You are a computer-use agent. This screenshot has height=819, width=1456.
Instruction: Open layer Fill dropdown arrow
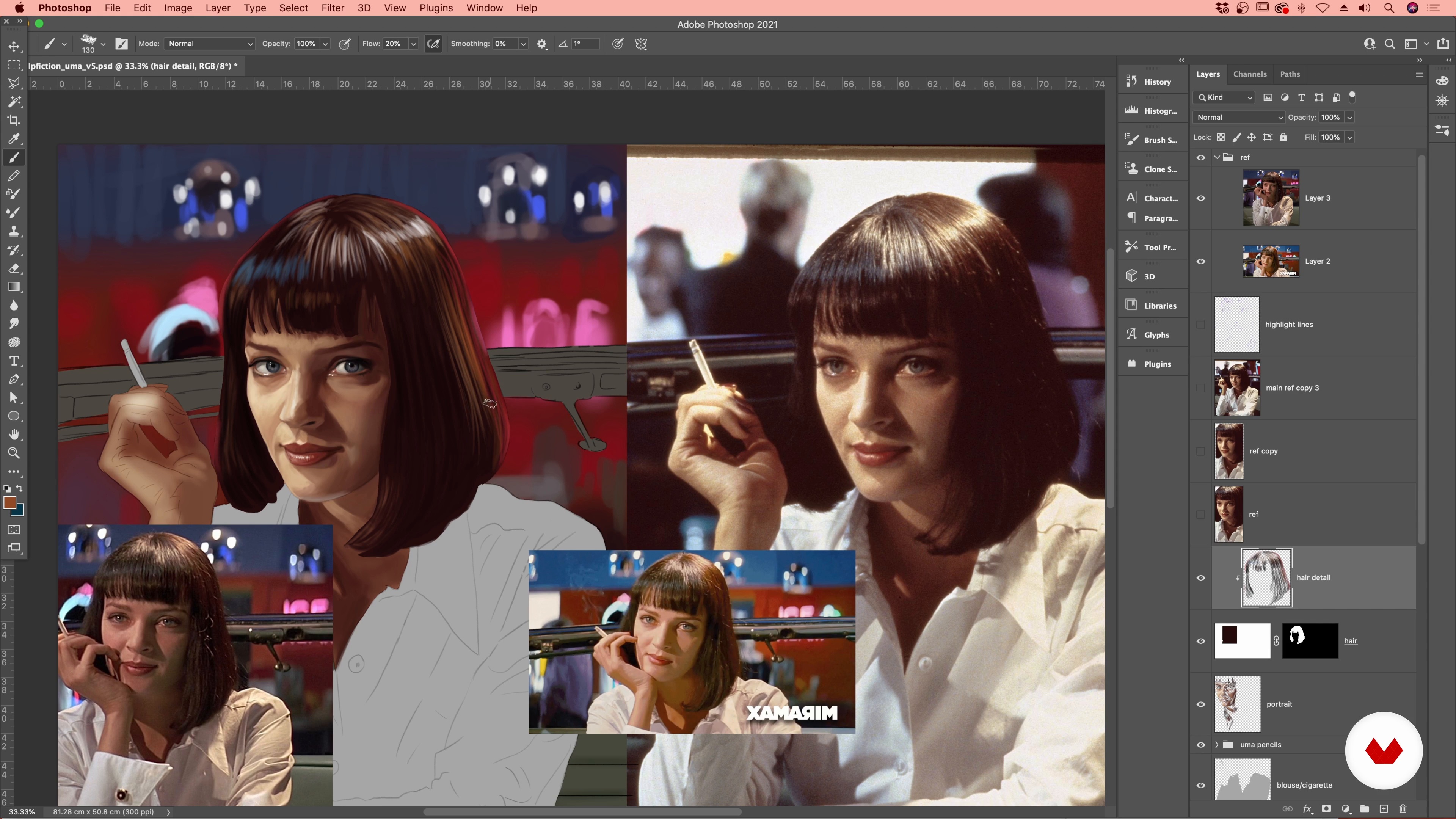[x=1349, y=137]
